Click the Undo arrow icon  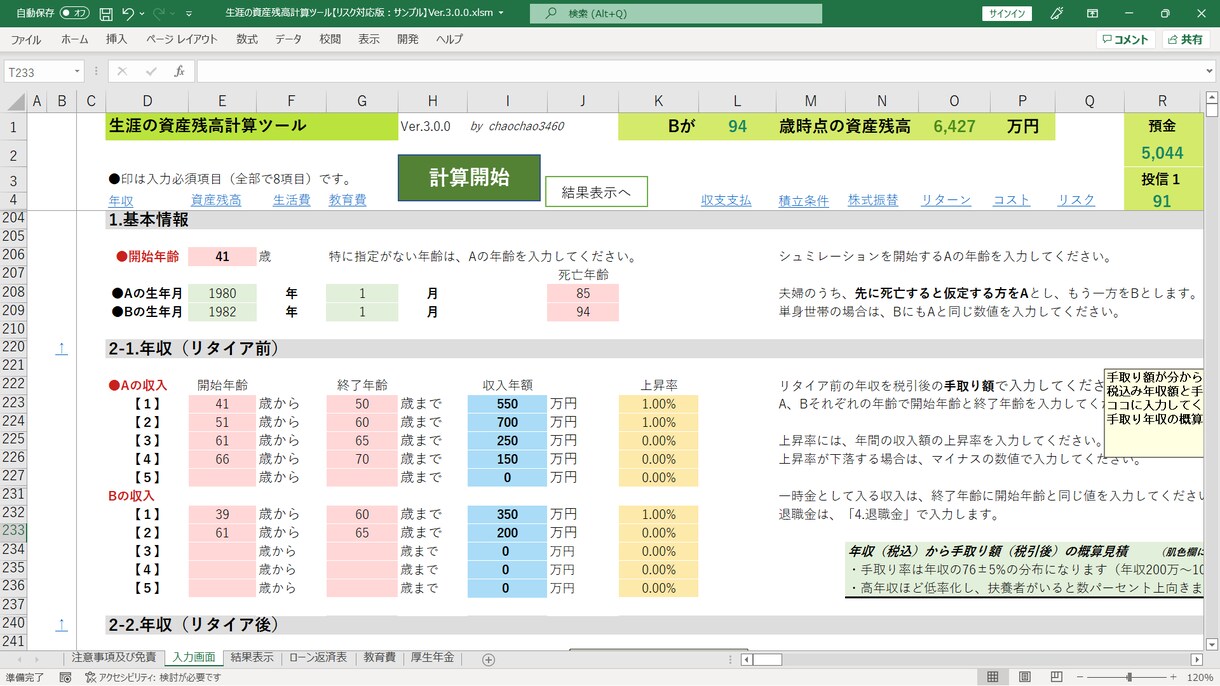pos(128,14)
